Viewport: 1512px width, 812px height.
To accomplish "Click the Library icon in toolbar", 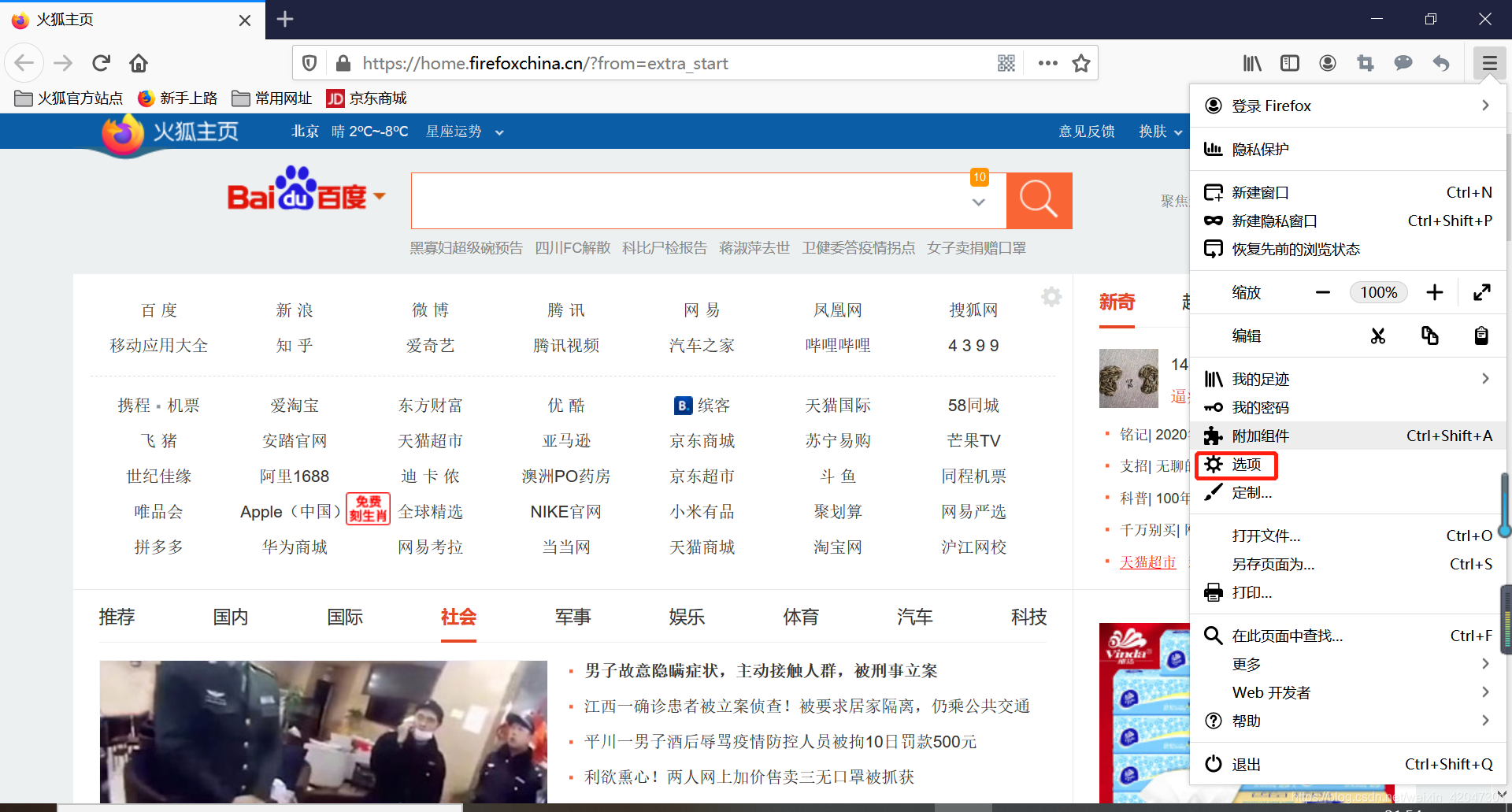I will 1252,63.
